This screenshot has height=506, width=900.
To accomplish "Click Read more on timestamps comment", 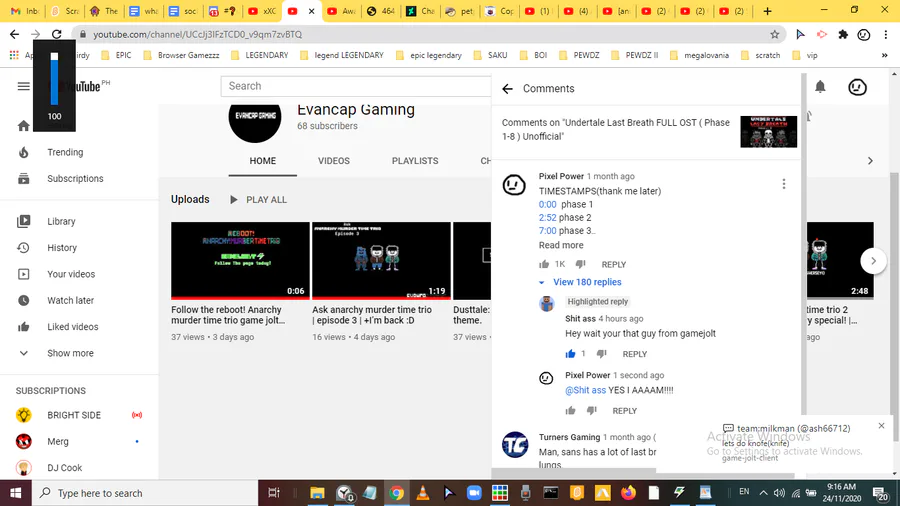I will point(561,245).
